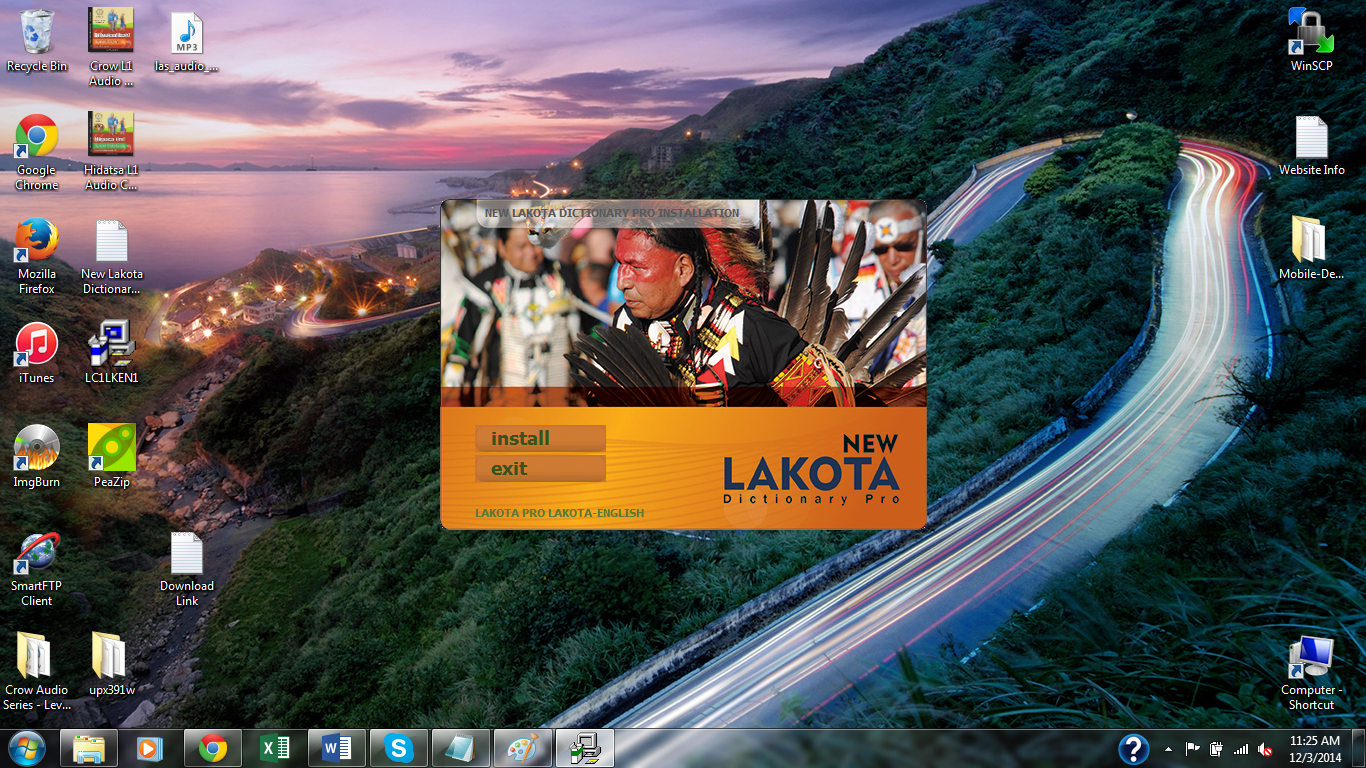The height and width of the screenshot is (768, 1366).
Task: Switch to Notepad on the taskbar
Action: tap(460, 748)
